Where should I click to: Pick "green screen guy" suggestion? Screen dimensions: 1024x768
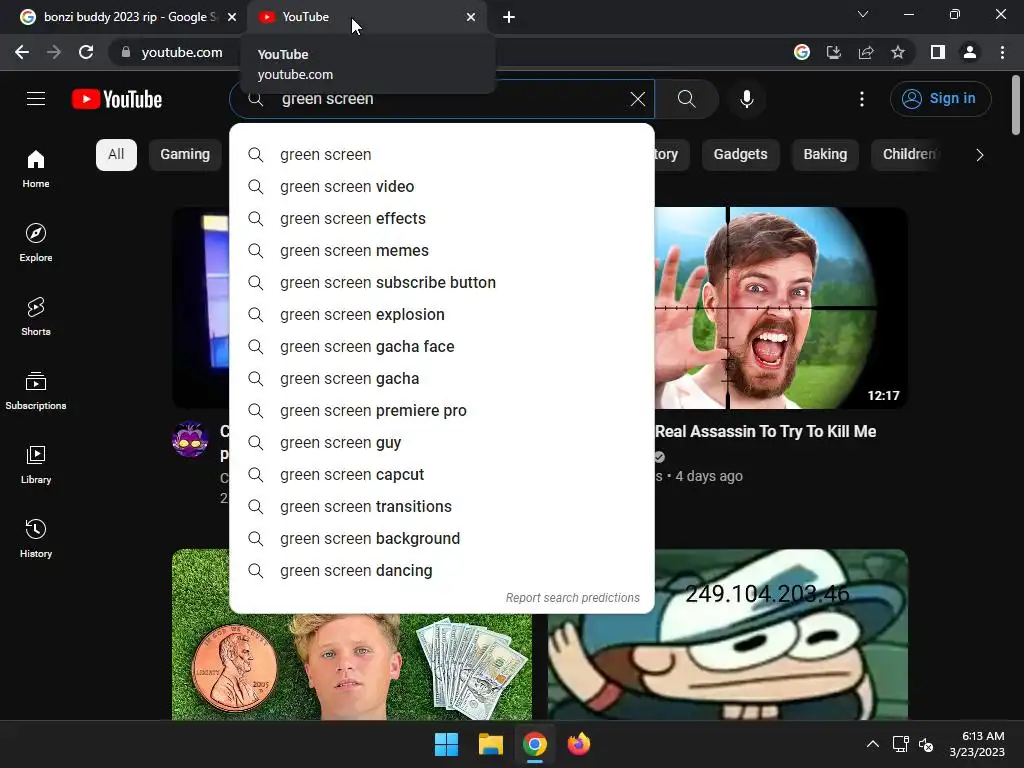(441, 443)
